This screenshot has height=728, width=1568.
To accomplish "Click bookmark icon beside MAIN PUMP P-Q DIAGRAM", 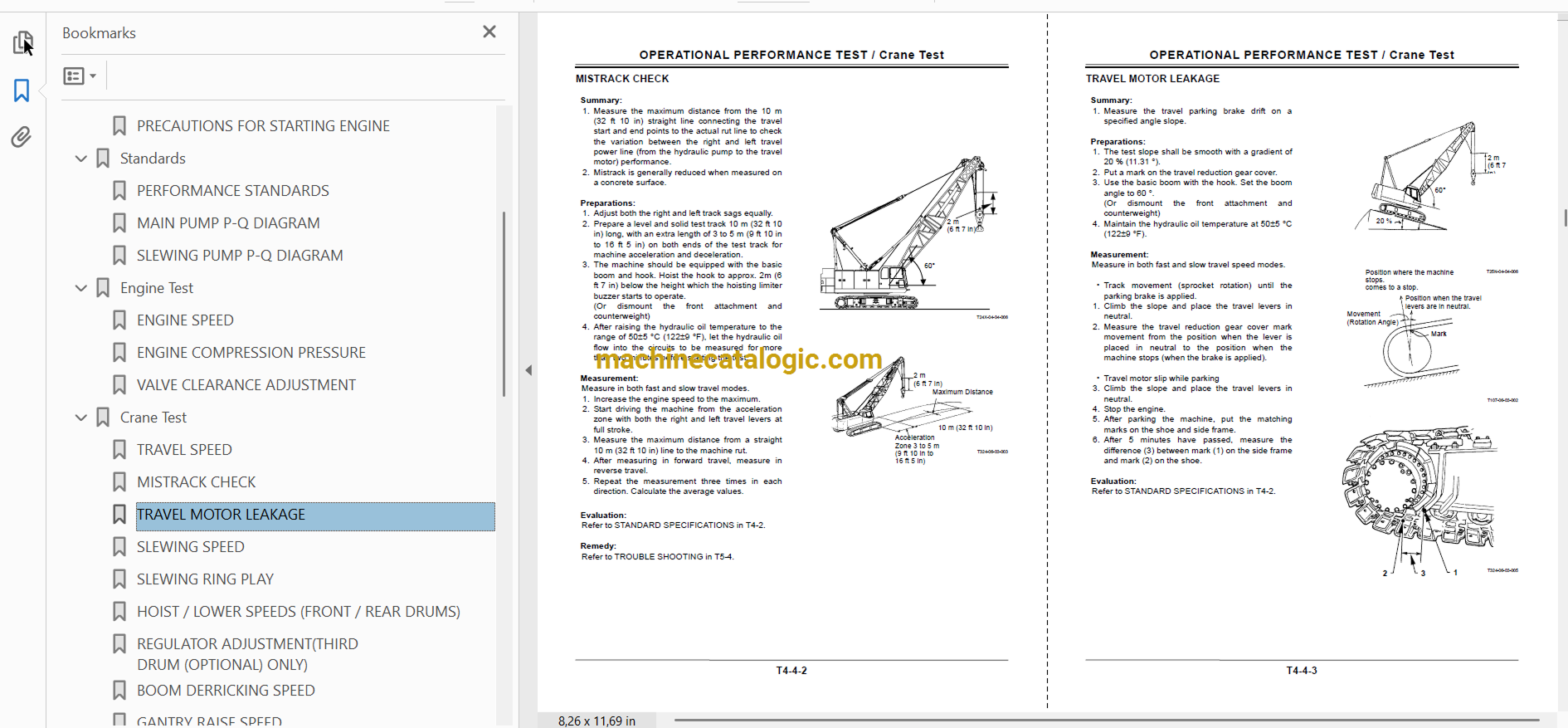I will (x=119, y=223).
